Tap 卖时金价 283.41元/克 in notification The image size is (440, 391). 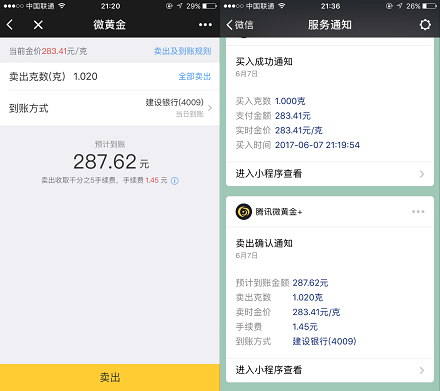316,312
